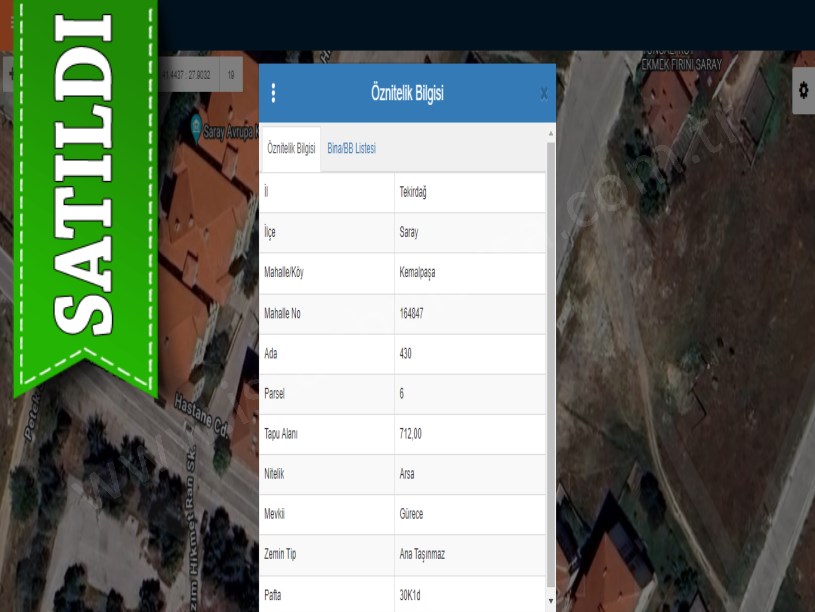Open the three-dot menu in dialog header
Viewport: 815px width, 612px height.
[273, 93]
